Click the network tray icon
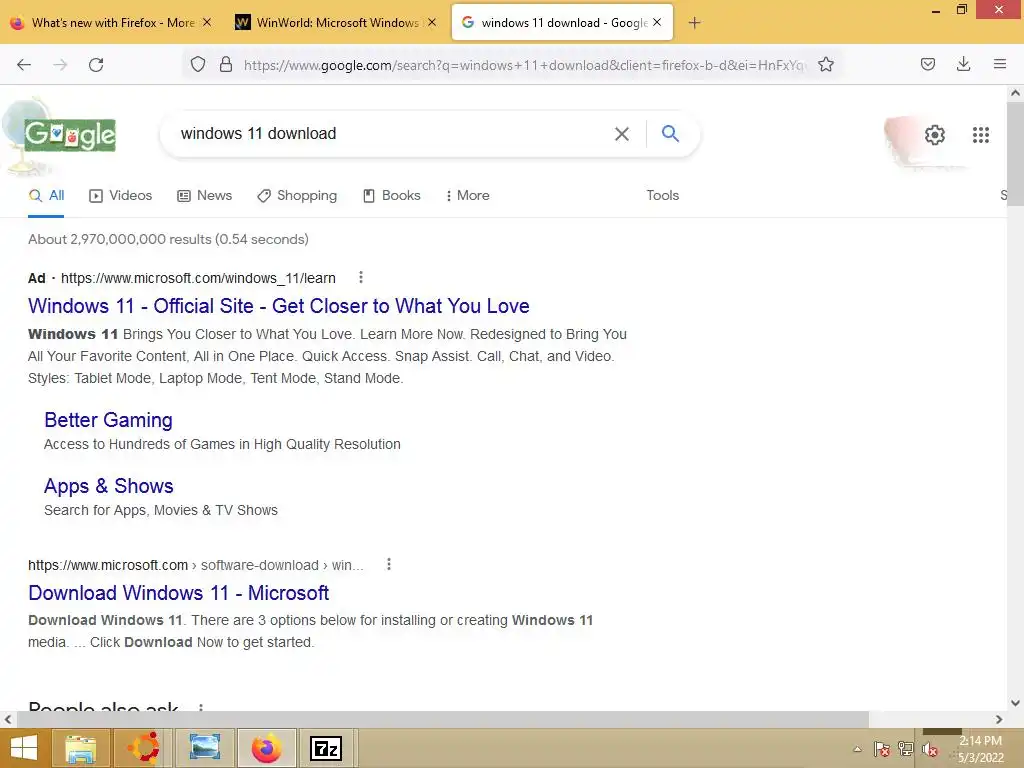1024x768 pixels. tap(905, 749)
